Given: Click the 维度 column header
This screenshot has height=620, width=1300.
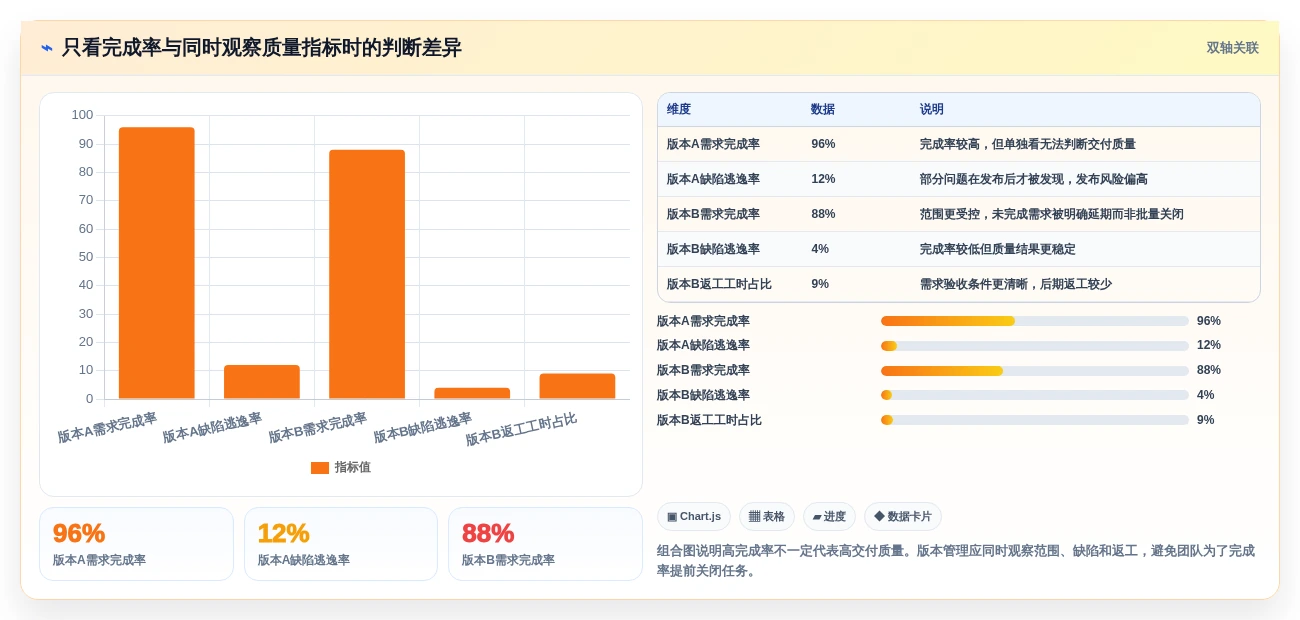Looking at the screenshot, I should 679,110.
